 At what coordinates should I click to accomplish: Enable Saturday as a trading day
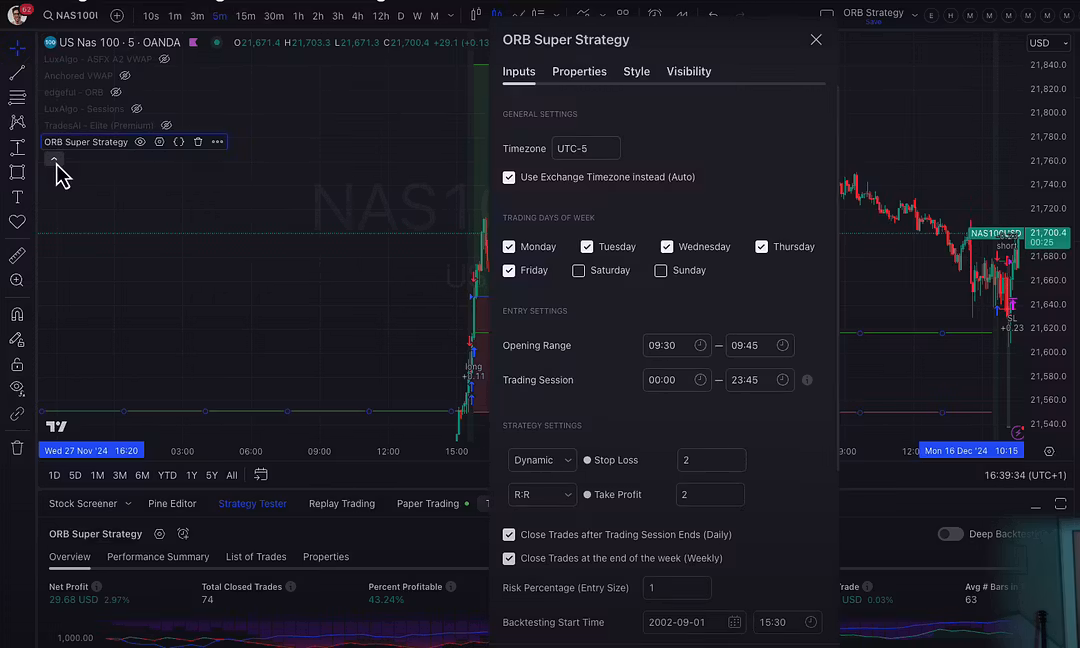point(579,271)
